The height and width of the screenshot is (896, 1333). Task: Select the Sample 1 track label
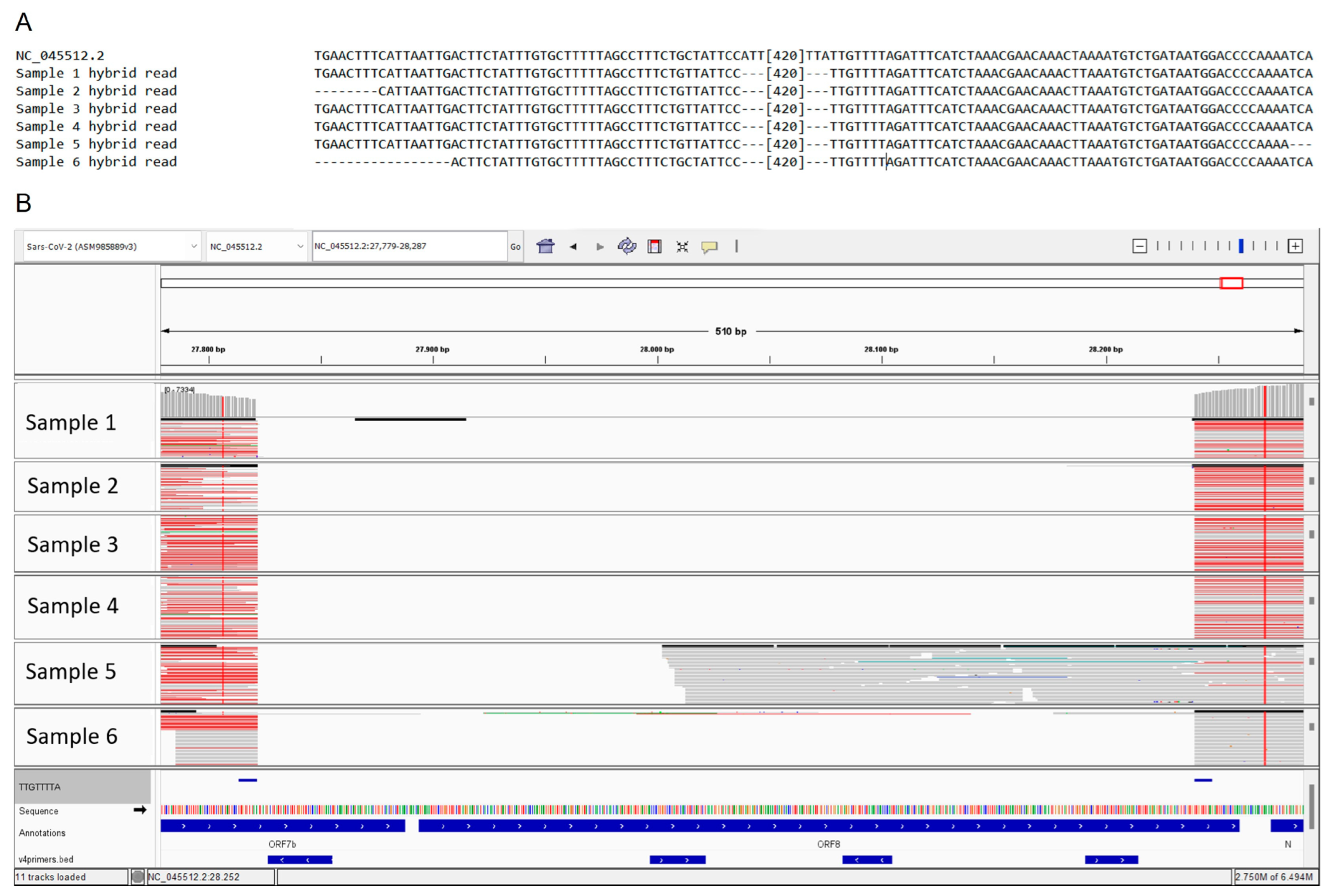point(71,422)
